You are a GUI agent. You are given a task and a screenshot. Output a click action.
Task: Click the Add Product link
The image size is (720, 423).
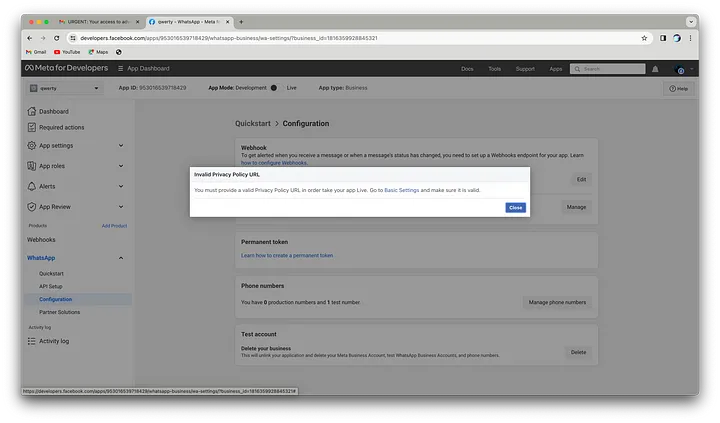coord(114,226)
